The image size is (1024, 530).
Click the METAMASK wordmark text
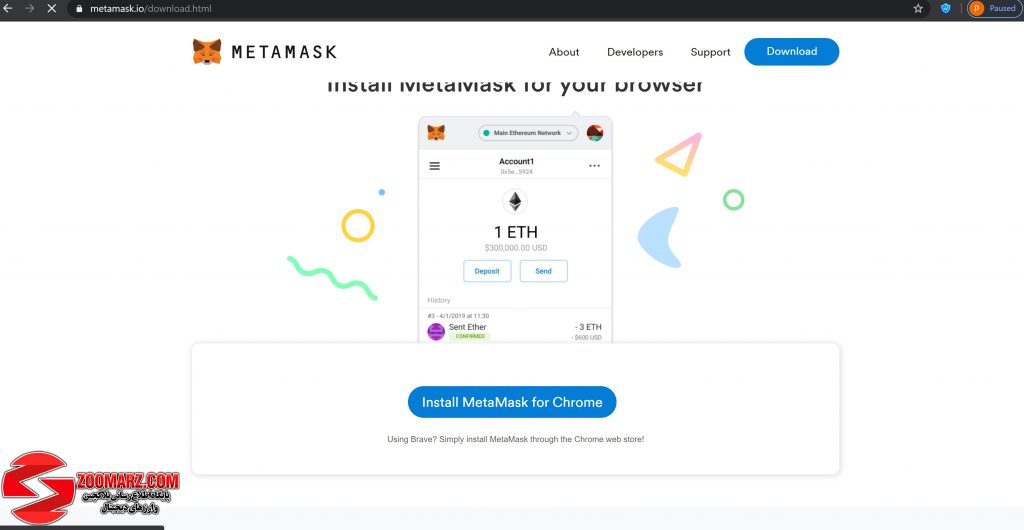(284, 52)
